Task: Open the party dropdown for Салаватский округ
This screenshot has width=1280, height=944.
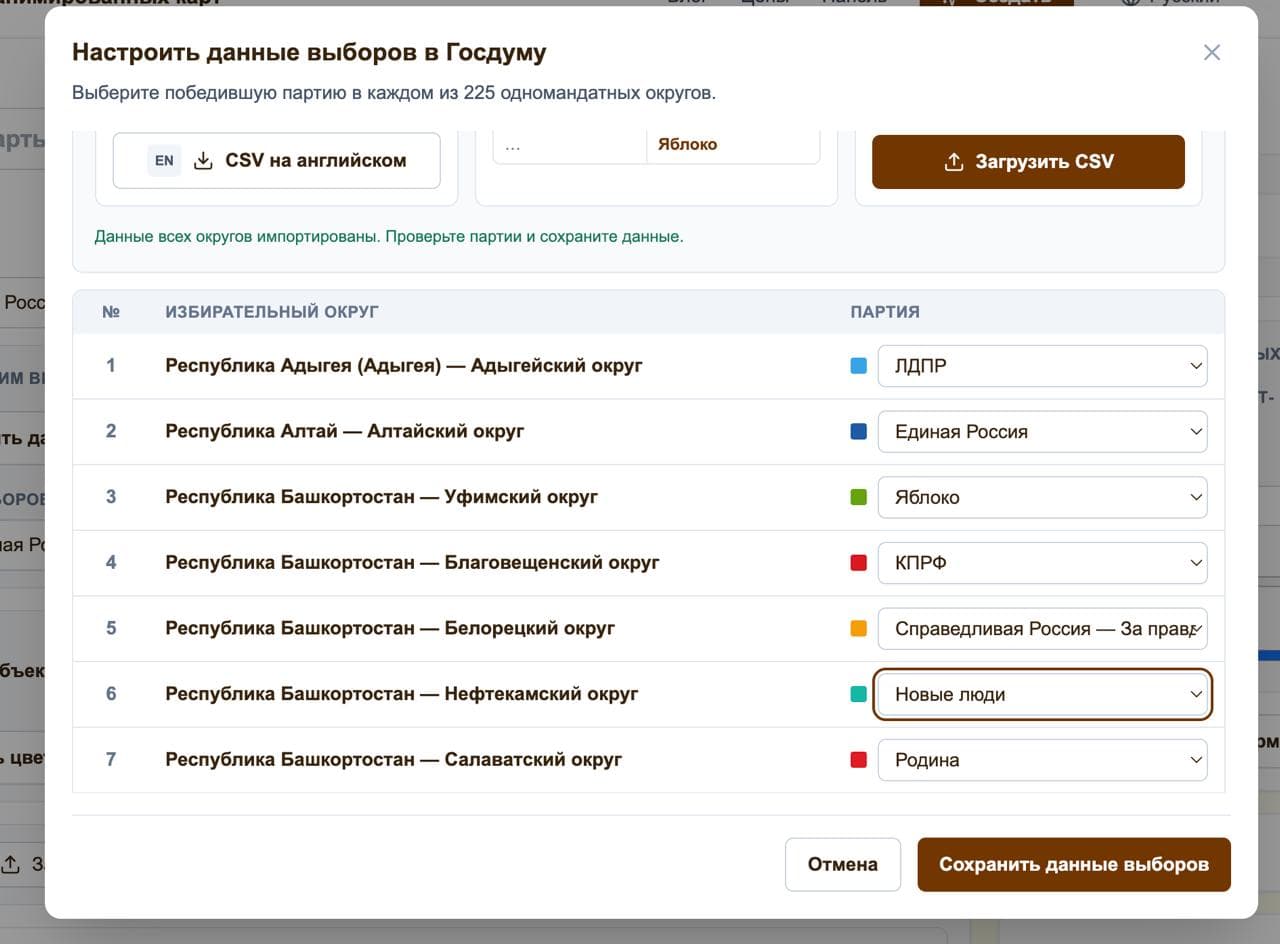Action: pos(1042,760)
